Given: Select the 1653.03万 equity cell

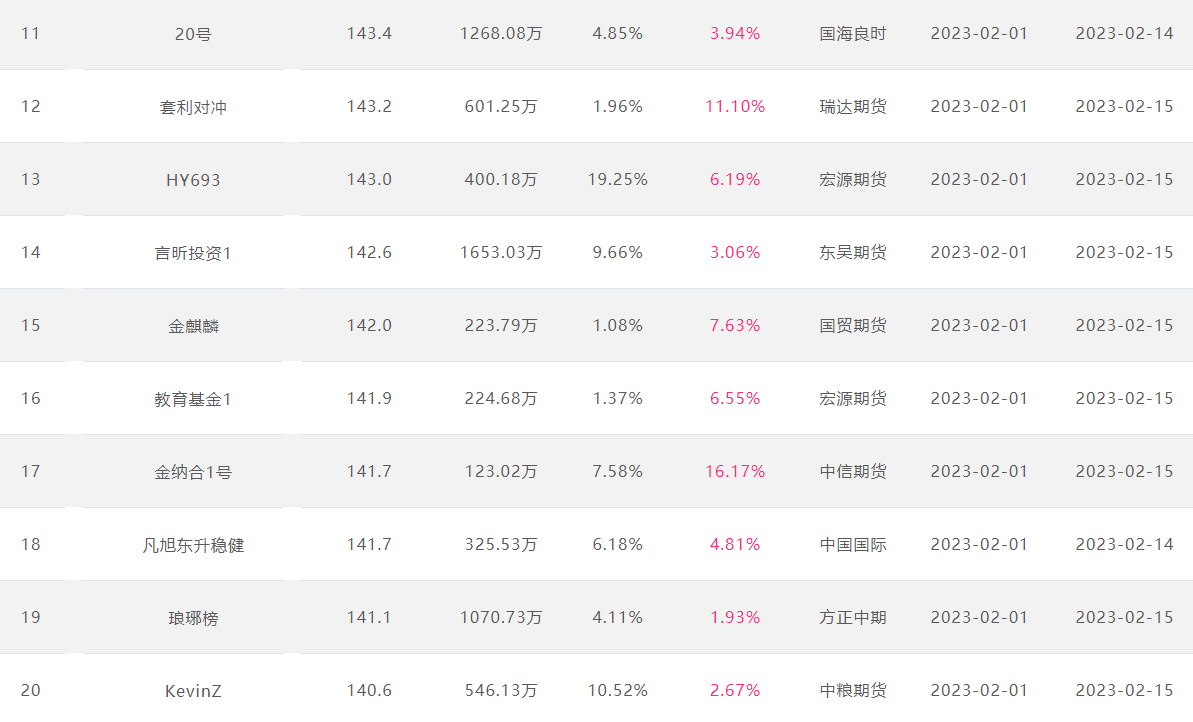Looking at the screenshot, I should point(501,253).
